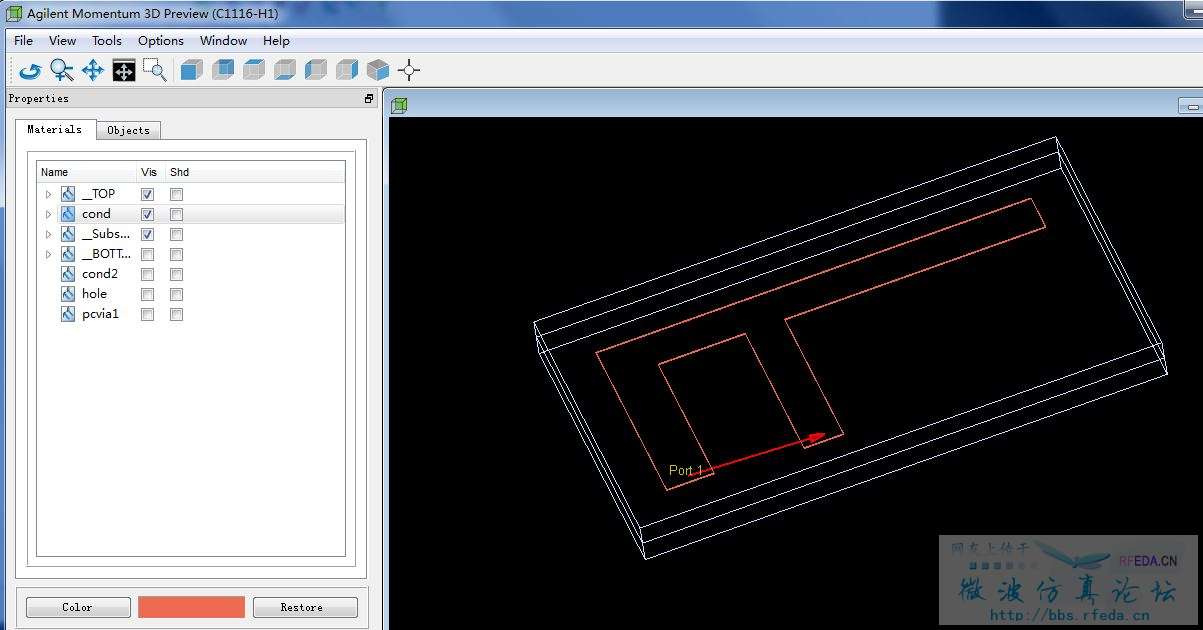Image resolution: width=1203 pixels, height=630 pixels.
Task: Expand the cond tree node
Action: coord(48,214)
